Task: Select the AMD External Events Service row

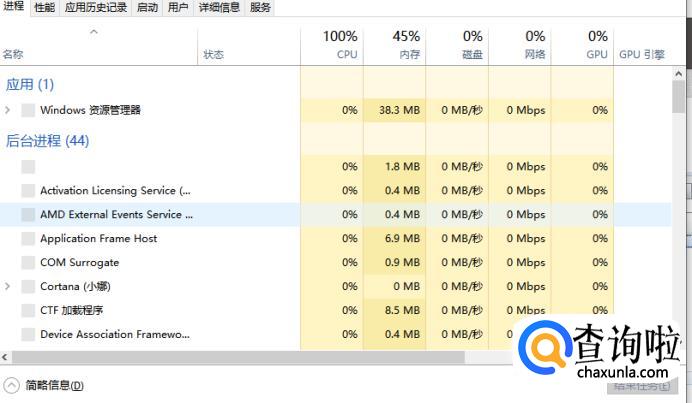Action: (x=335, y=215)
